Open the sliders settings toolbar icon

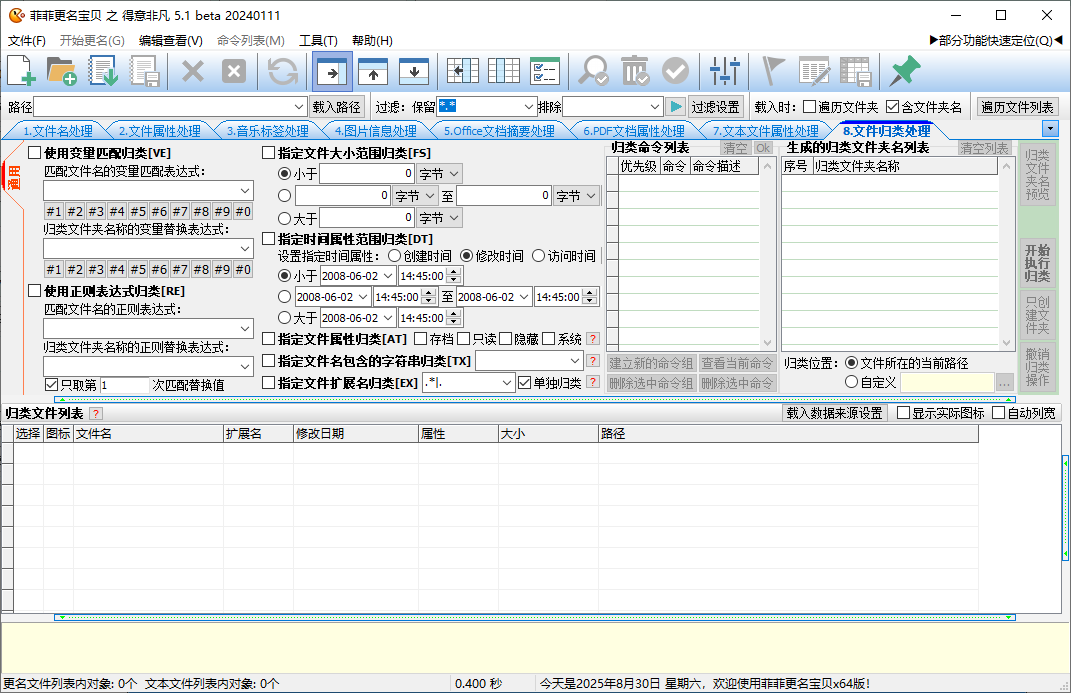(725, 71)
